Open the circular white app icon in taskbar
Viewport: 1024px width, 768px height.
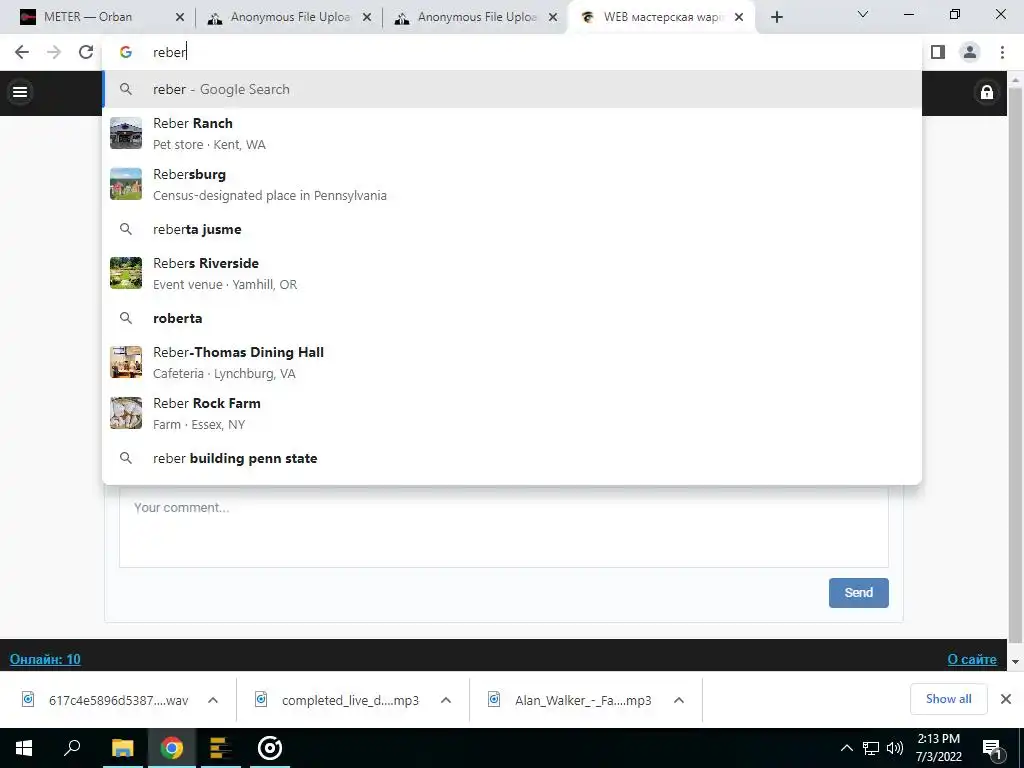tap(270, 748)
